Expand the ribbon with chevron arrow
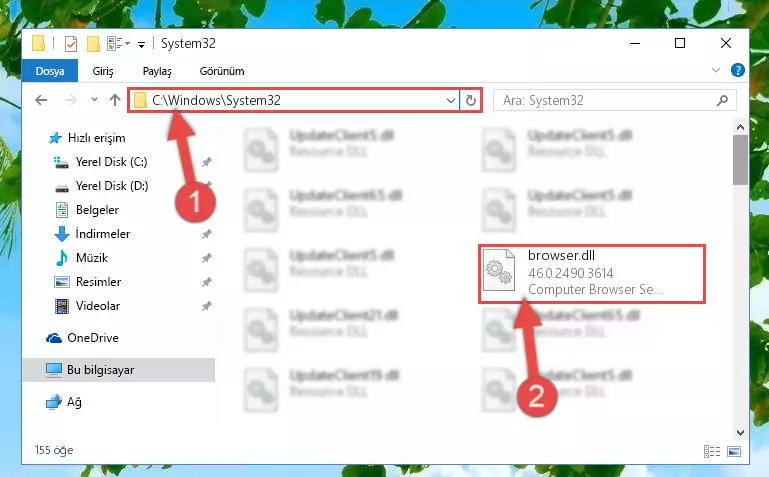Viewport: 769px width, 477px height. point(716,71)
